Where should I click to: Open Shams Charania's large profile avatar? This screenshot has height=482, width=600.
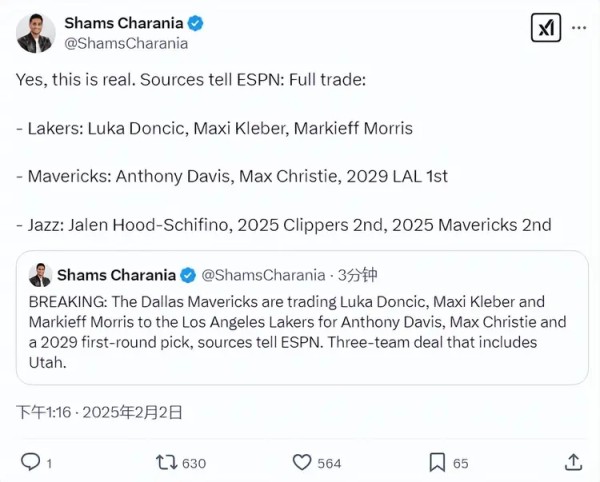[x=36, y=33]
